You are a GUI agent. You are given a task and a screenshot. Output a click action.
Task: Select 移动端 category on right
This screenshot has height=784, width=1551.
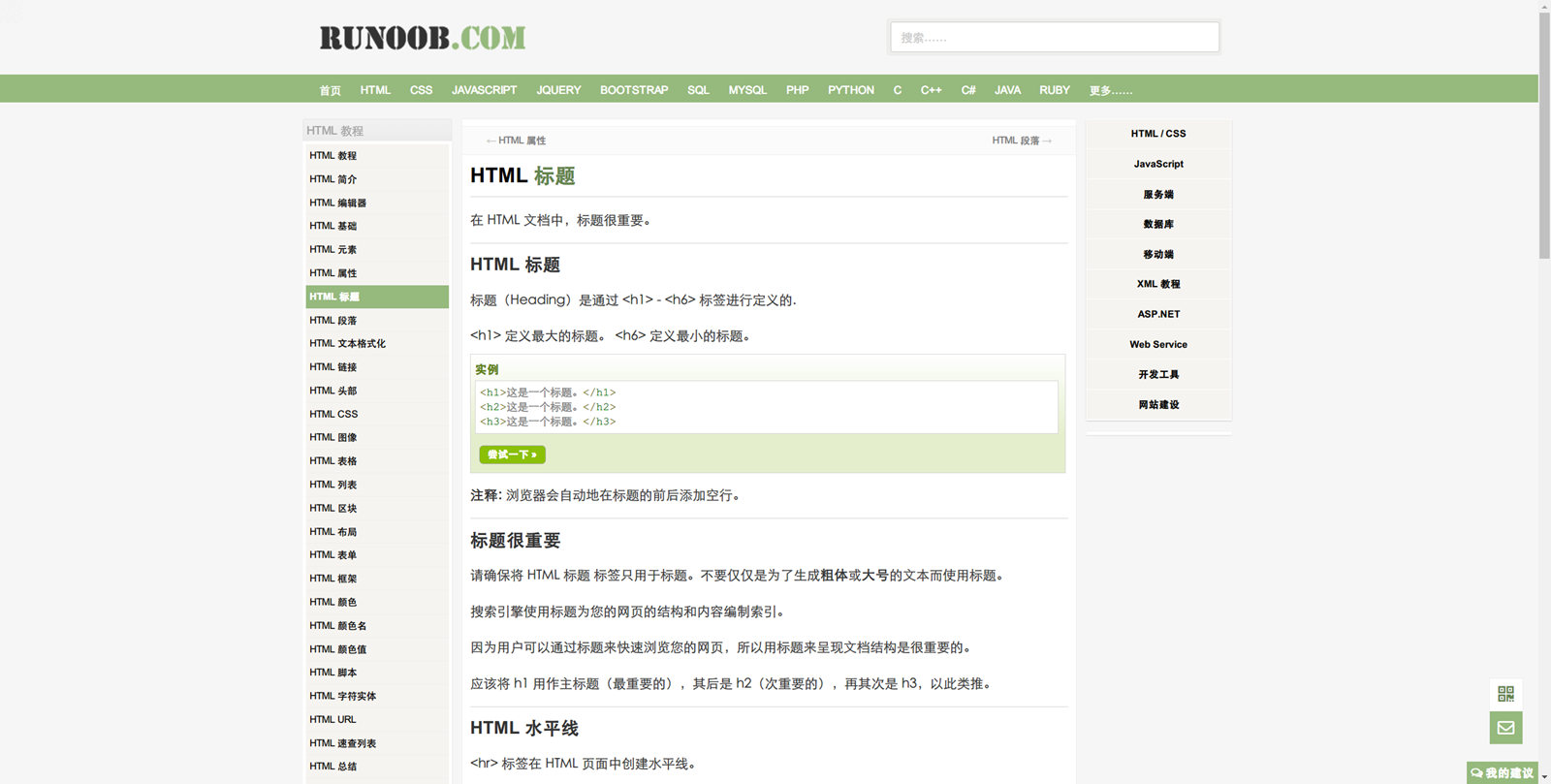pos(1158,254)
